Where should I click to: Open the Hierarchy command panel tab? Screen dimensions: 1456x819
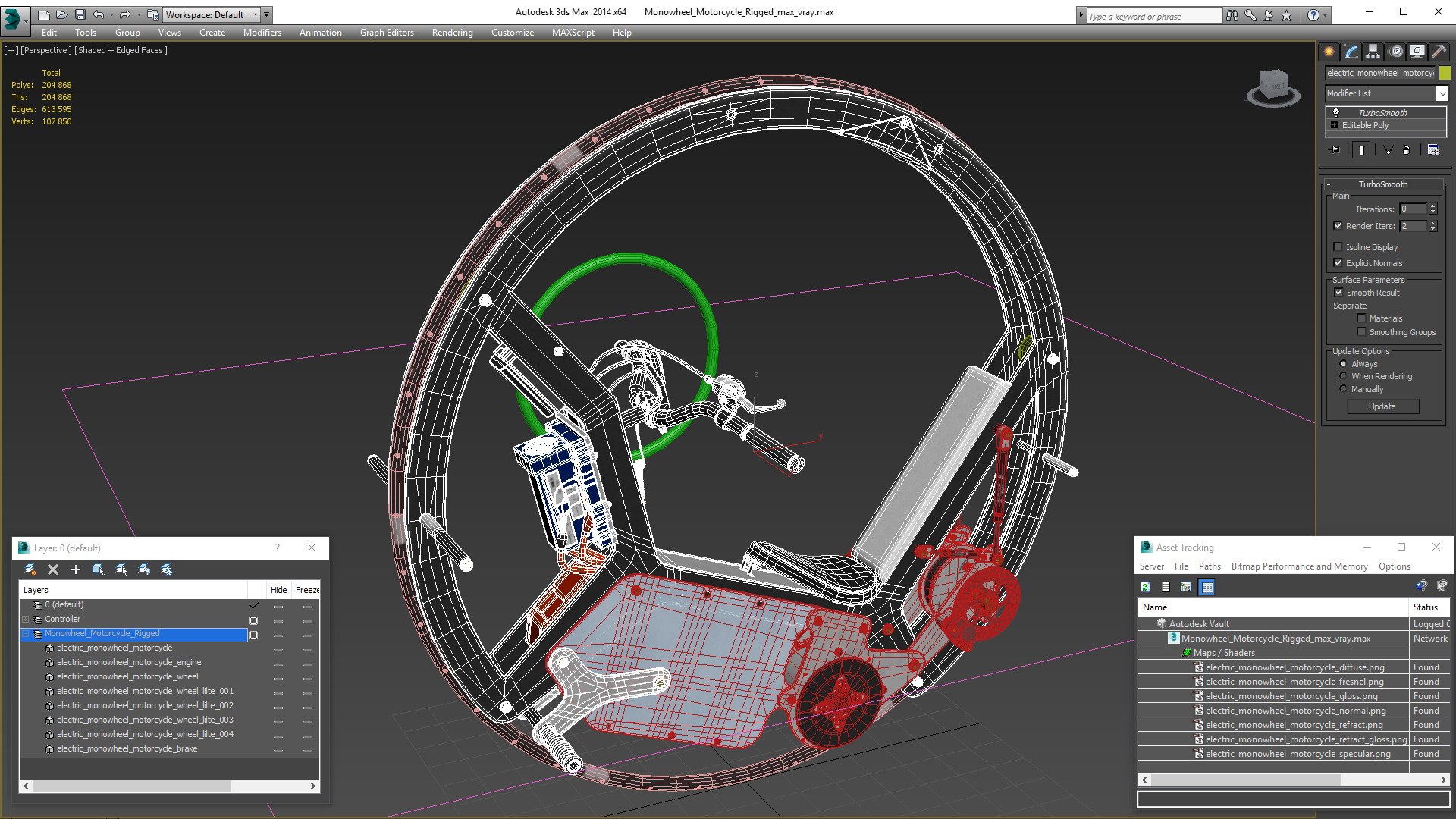click(x=1373, y=52)
